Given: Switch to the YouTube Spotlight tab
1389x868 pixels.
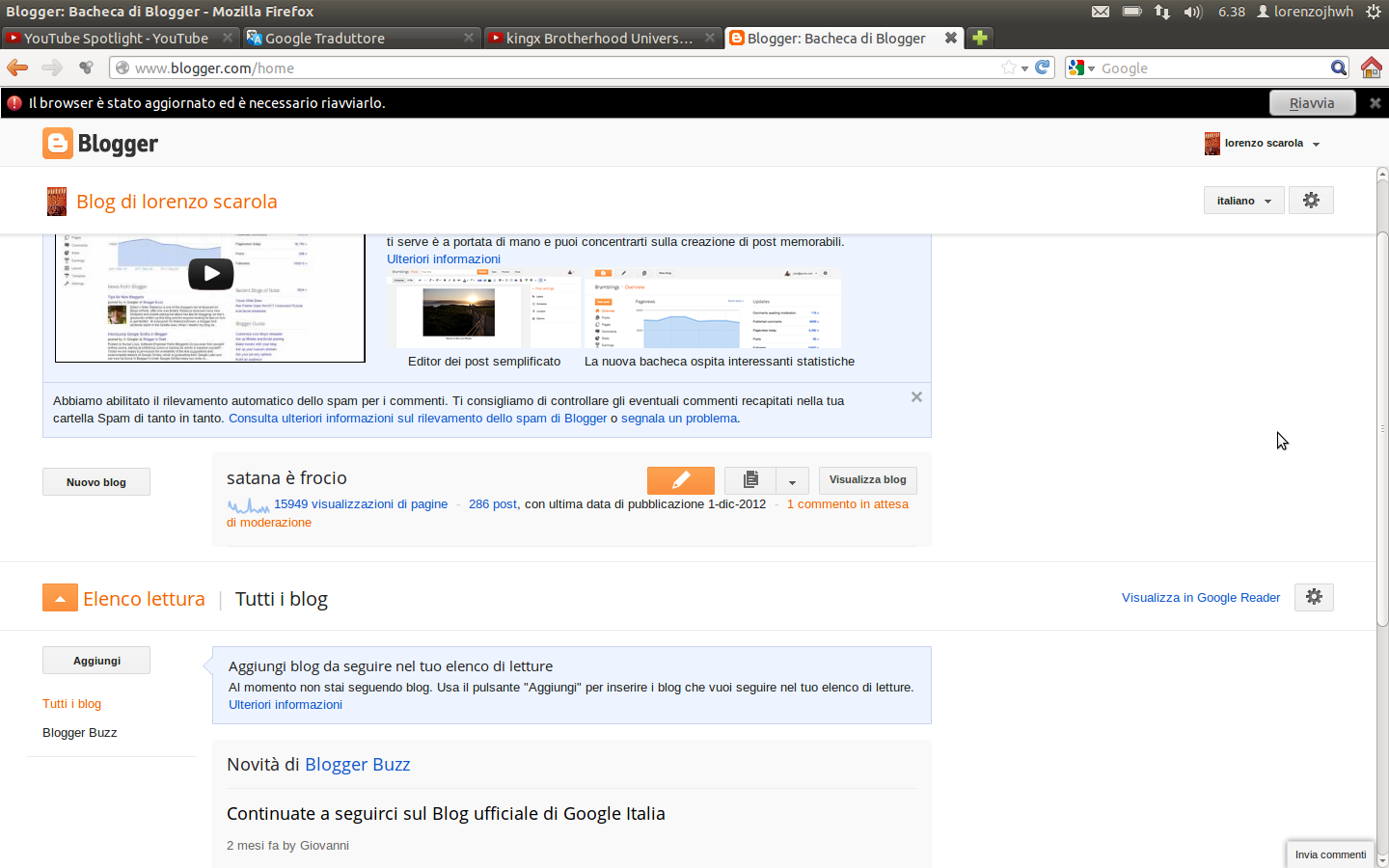Looking at the screenshot, I should (116, 38).
